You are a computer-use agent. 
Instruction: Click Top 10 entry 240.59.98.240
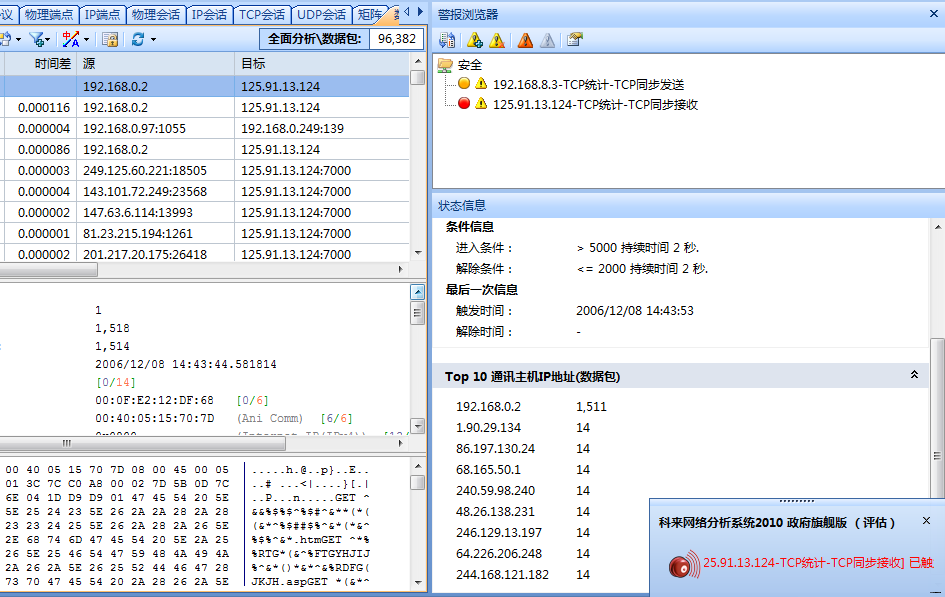pos(495,491)
